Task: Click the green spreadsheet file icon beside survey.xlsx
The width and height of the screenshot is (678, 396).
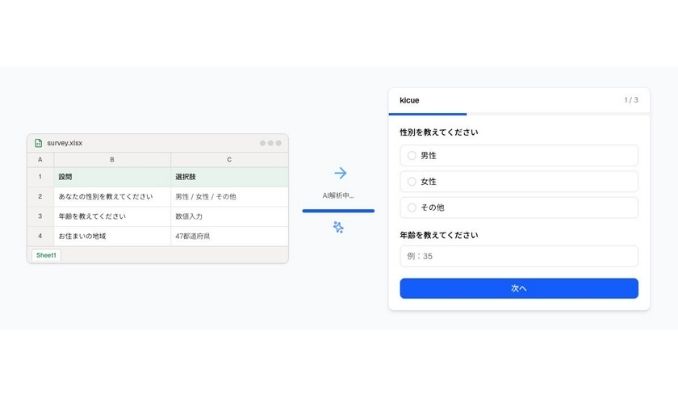Action: 38,143
